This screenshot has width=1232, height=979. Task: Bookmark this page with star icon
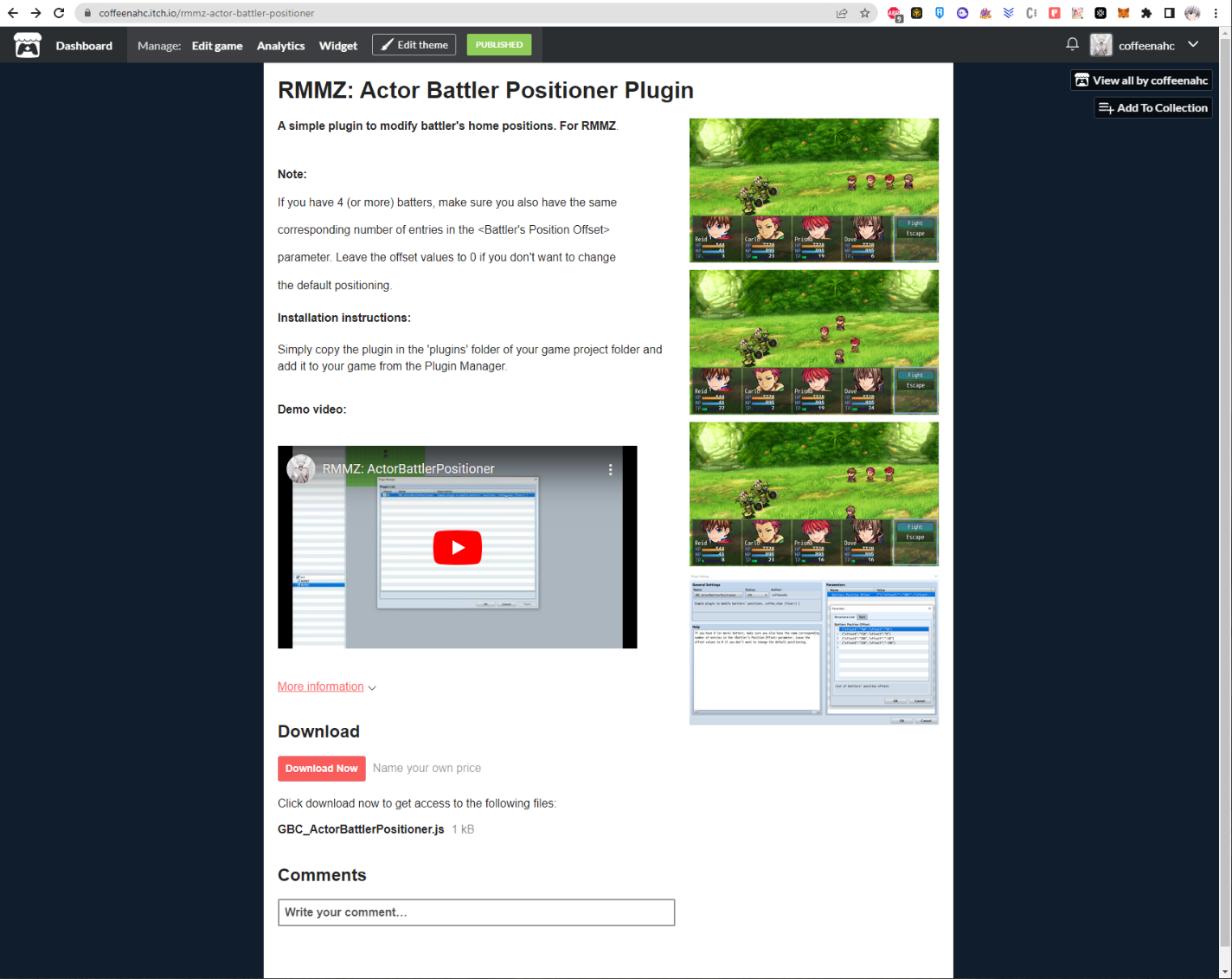[x=865, y=13]
